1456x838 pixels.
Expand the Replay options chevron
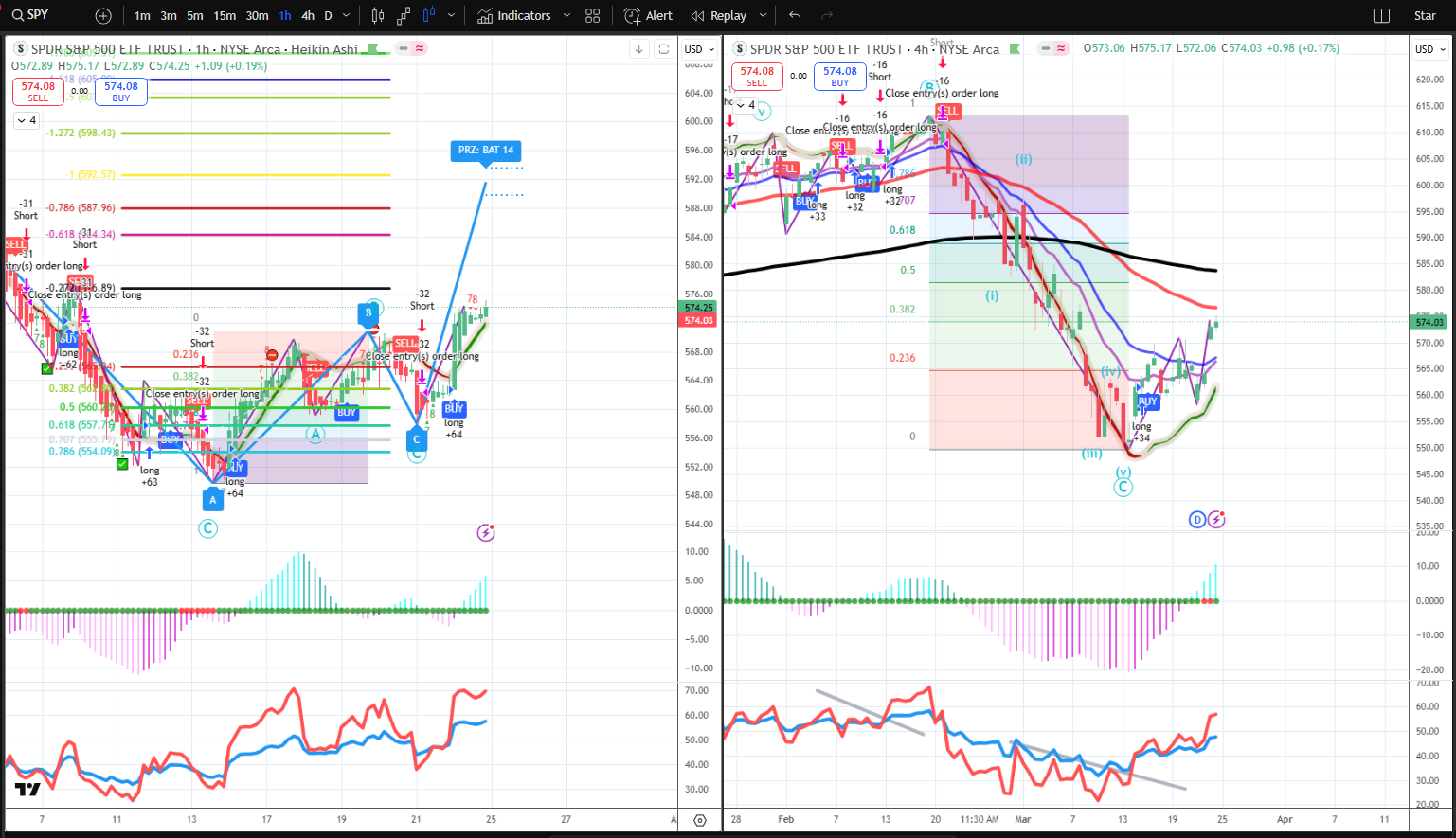click(763, 16)
